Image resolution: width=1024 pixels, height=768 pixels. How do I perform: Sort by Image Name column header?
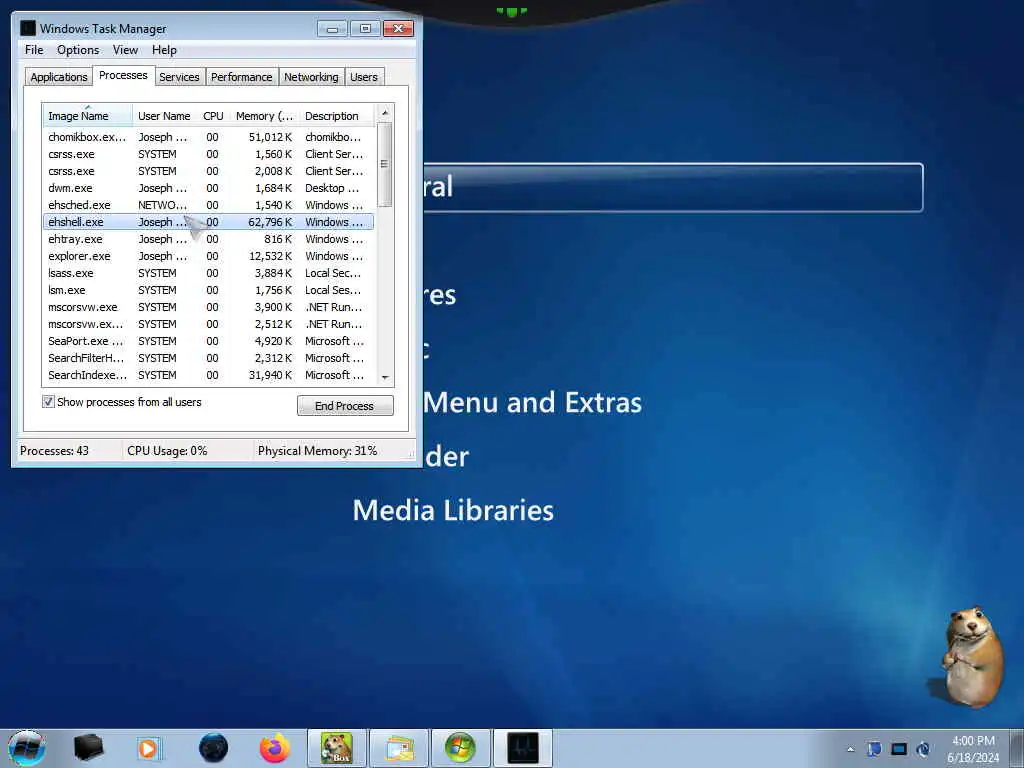pos(88,116)
